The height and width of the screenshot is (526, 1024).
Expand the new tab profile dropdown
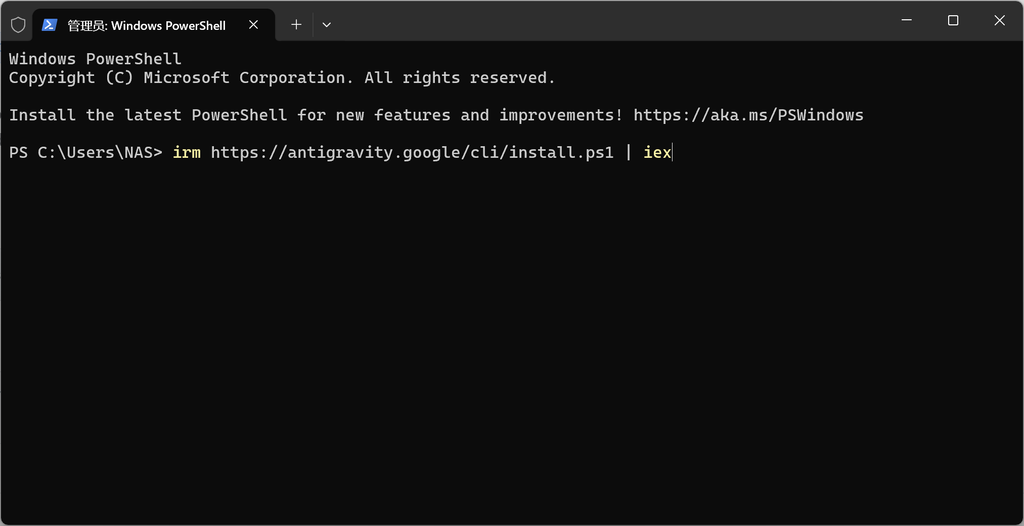coord(327,25)
